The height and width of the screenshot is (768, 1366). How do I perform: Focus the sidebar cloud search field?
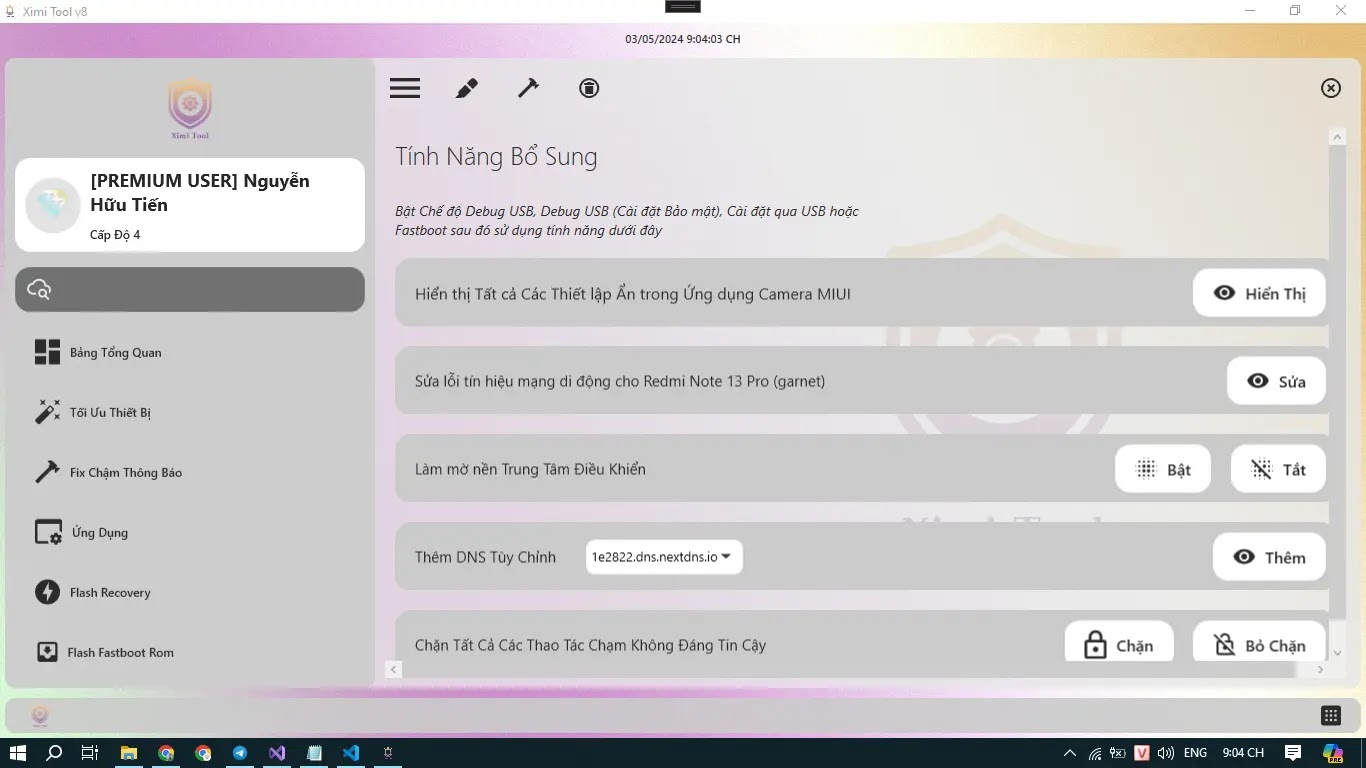tap(190, 289)
